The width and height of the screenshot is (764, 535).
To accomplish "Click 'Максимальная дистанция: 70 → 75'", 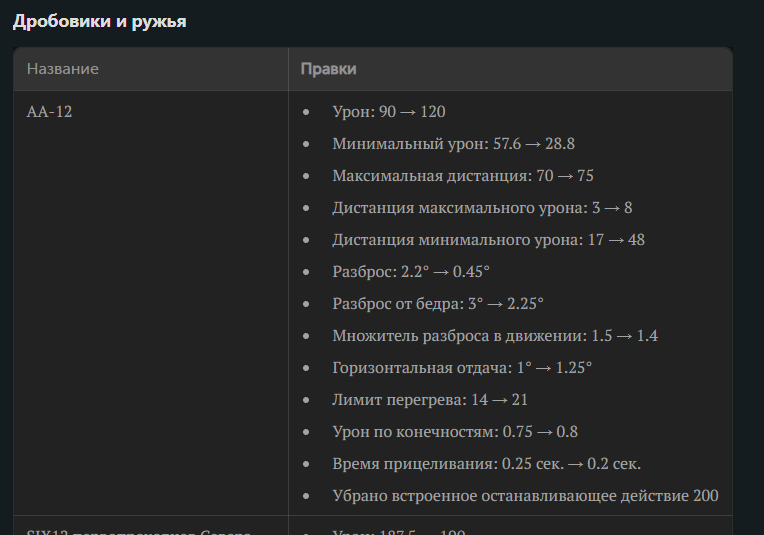I will point(463,175).
